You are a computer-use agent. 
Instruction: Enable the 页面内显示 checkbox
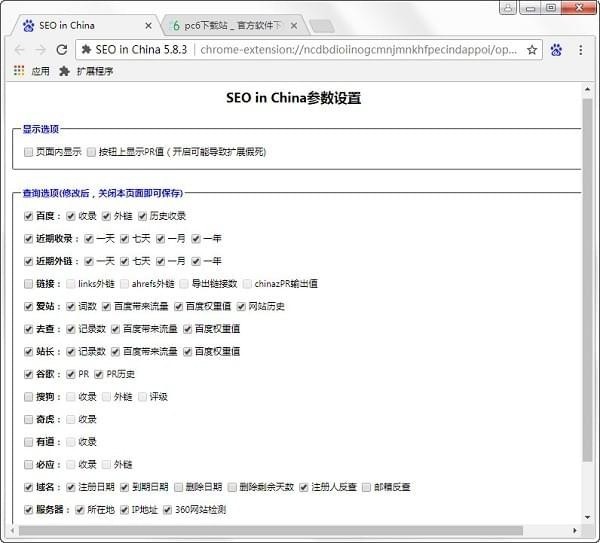28,152
